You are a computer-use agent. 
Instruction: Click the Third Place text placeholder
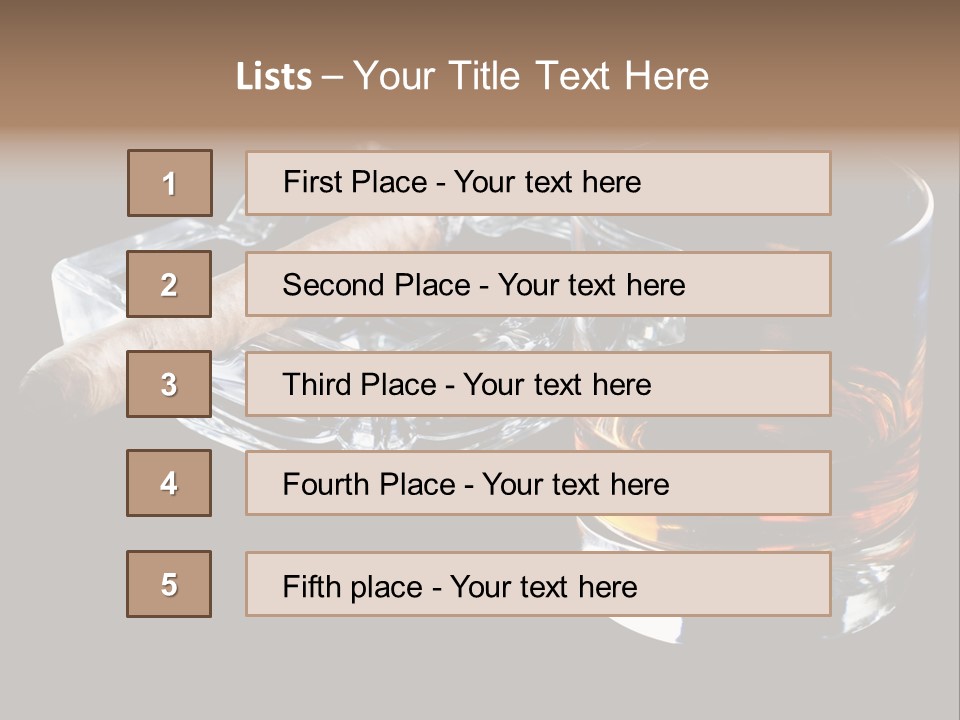coord(538,384)
